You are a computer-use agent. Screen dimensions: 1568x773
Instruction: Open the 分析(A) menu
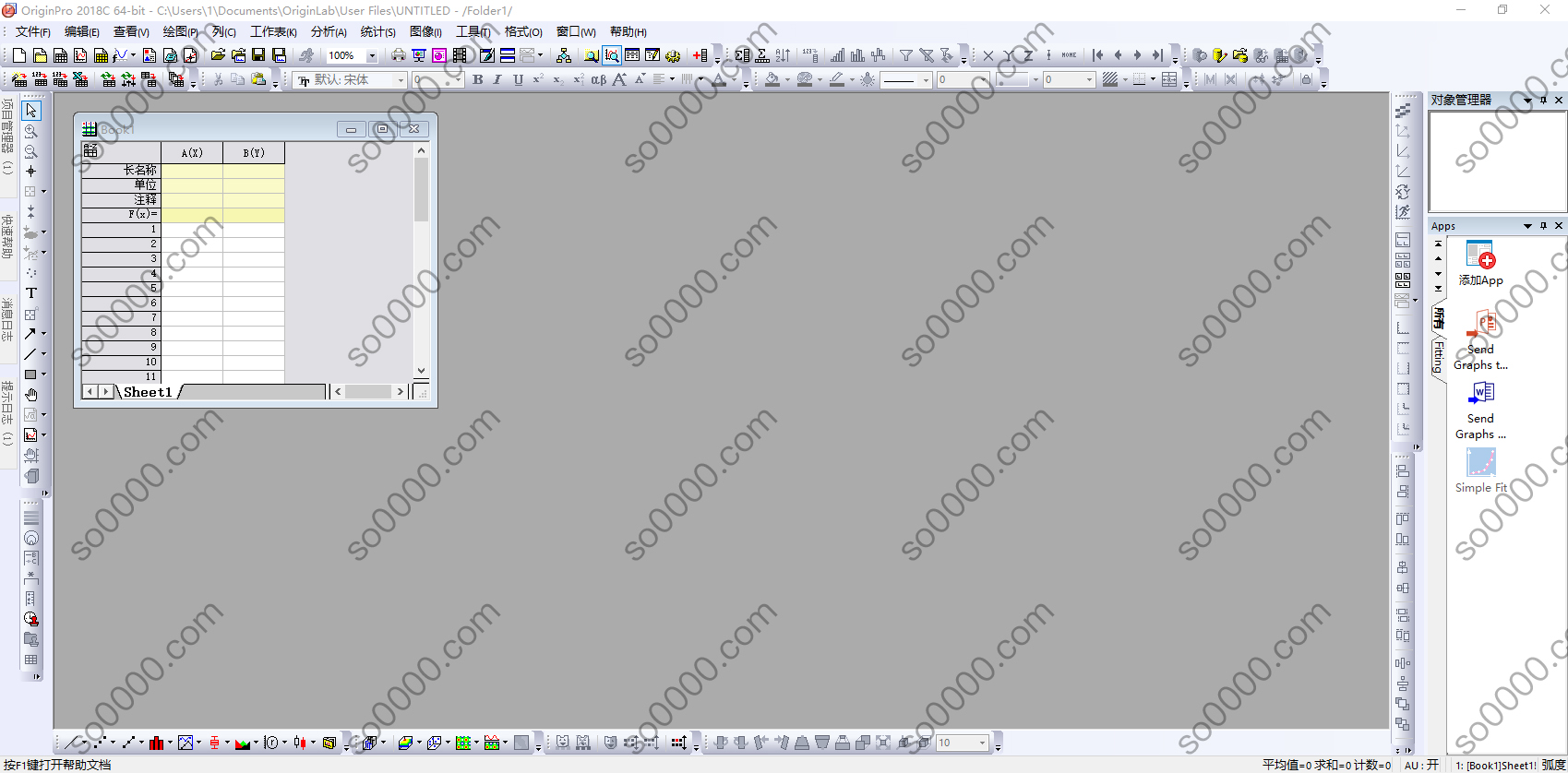(329, 32)
